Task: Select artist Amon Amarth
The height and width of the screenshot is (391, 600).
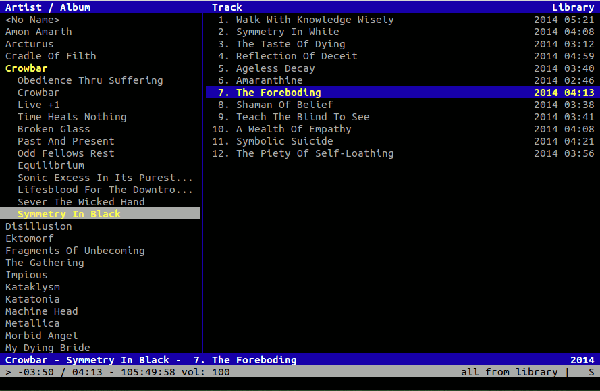Action: (x=39, y=32)
